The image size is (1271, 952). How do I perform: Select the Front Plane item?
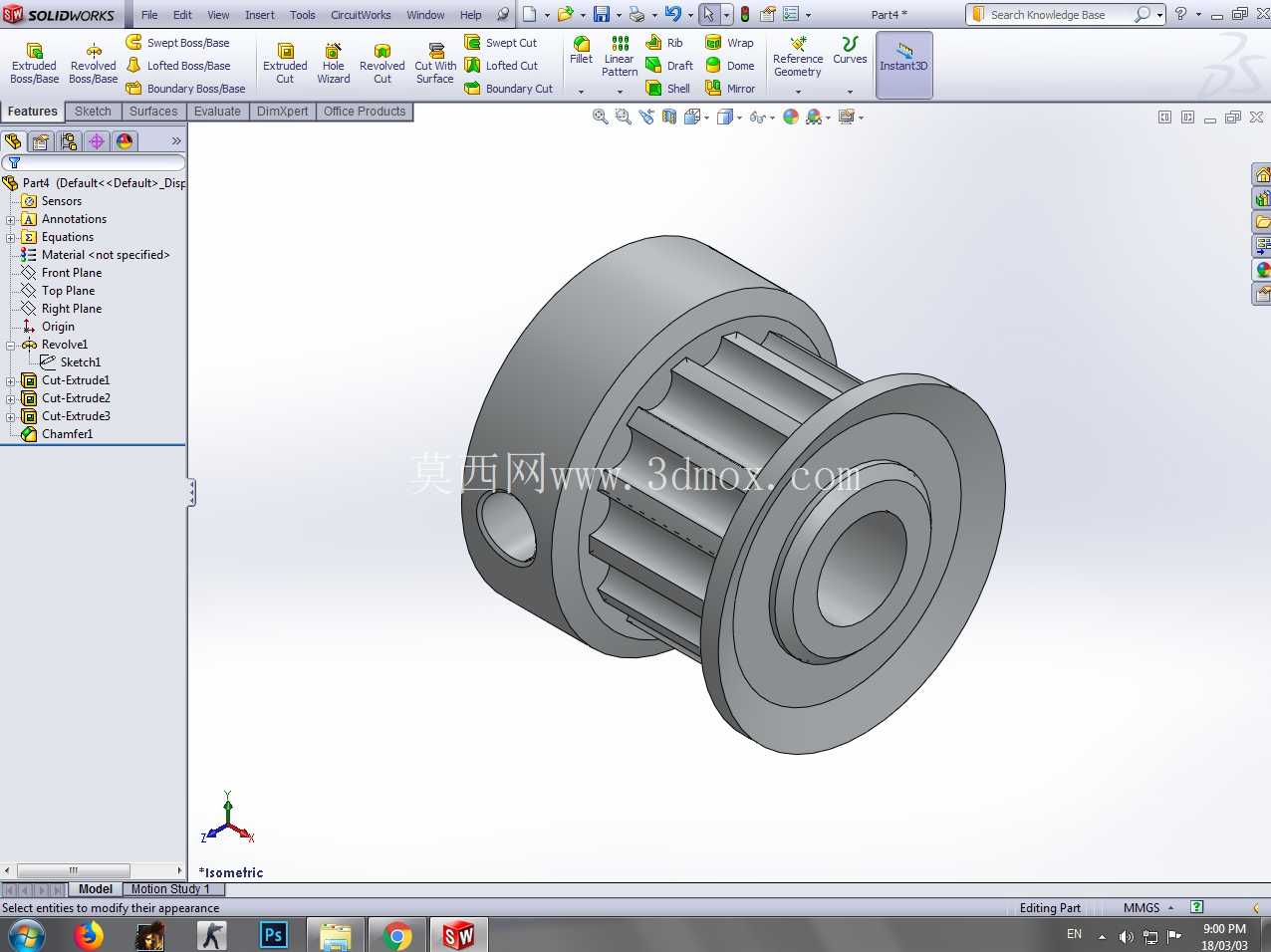click(72, 273)
